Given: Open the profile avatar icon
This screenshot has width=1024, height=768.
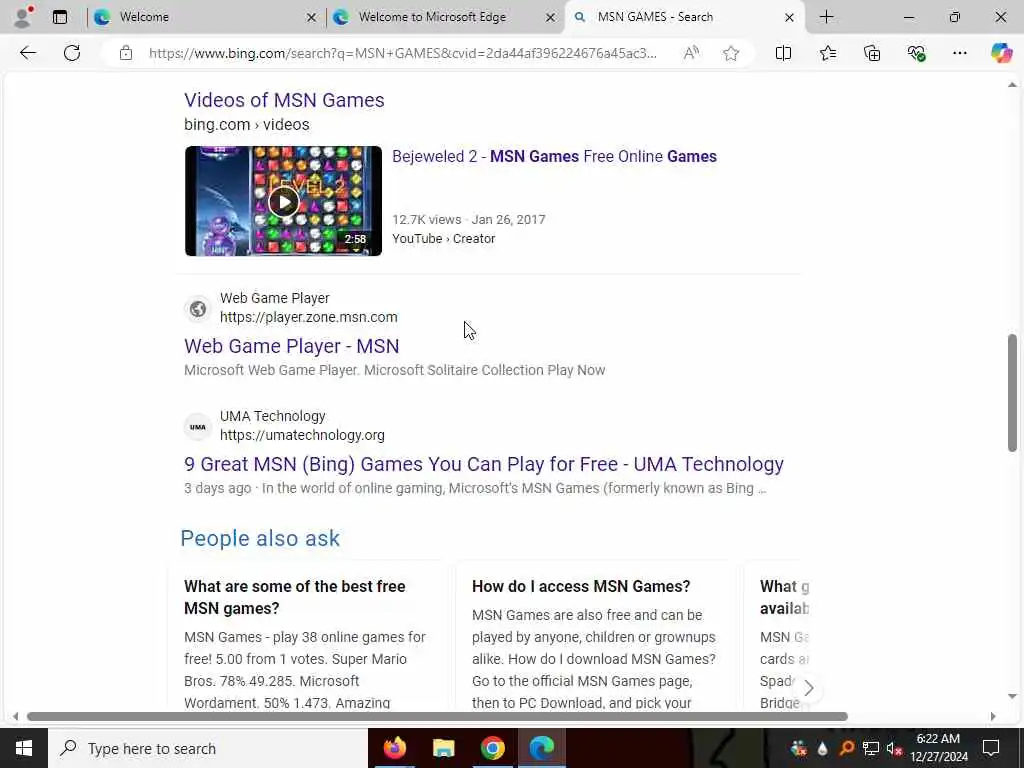Looking at the screenshot, I should point(24,17).
